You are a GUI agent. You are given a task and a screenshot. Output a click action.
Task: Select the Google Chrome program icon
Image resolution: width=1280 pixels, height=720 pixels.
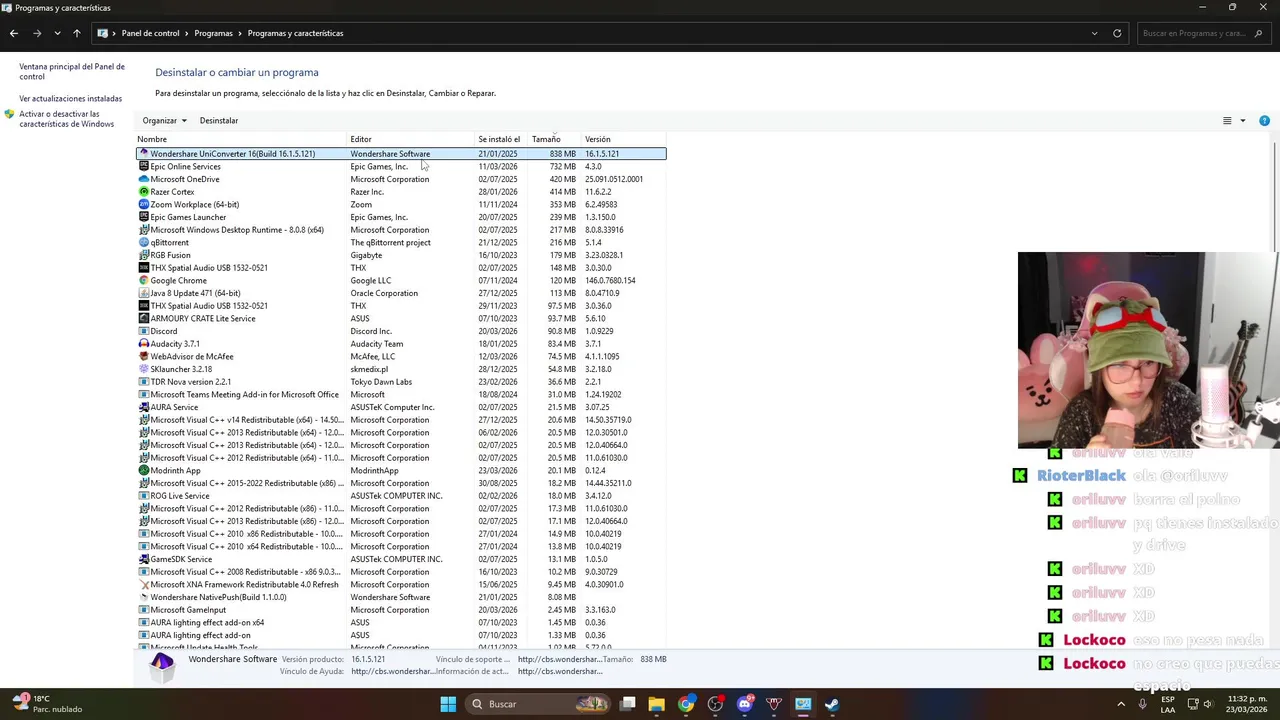point(143,280)
